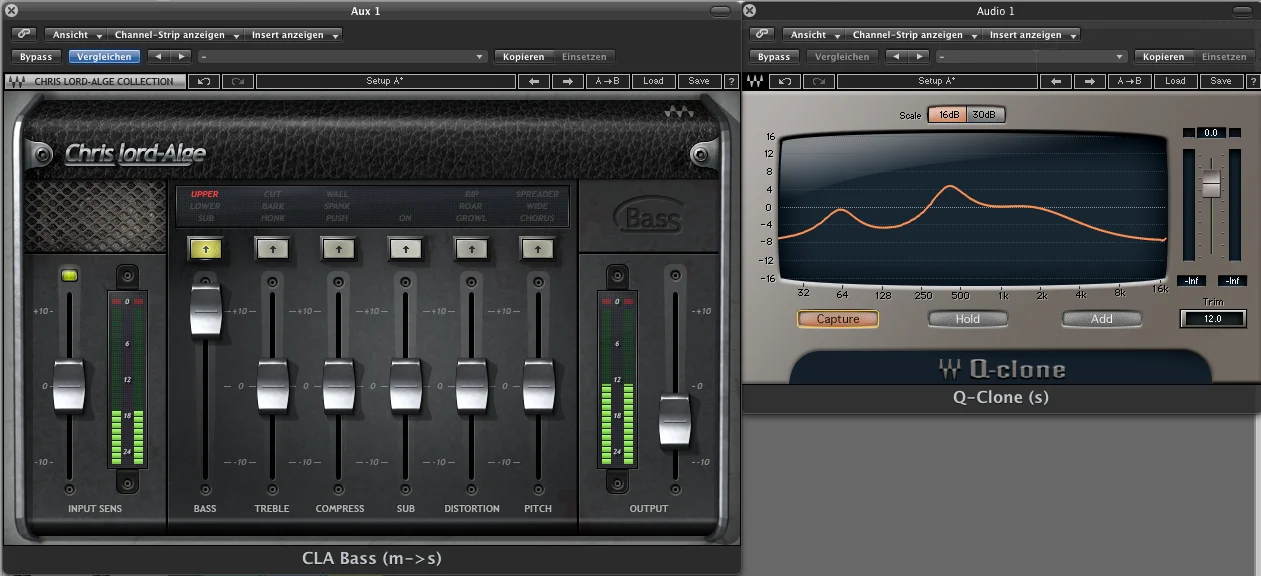Close the Audio 1 plugin window
The height and width of the screenshot is (576, 1261).
750,10
